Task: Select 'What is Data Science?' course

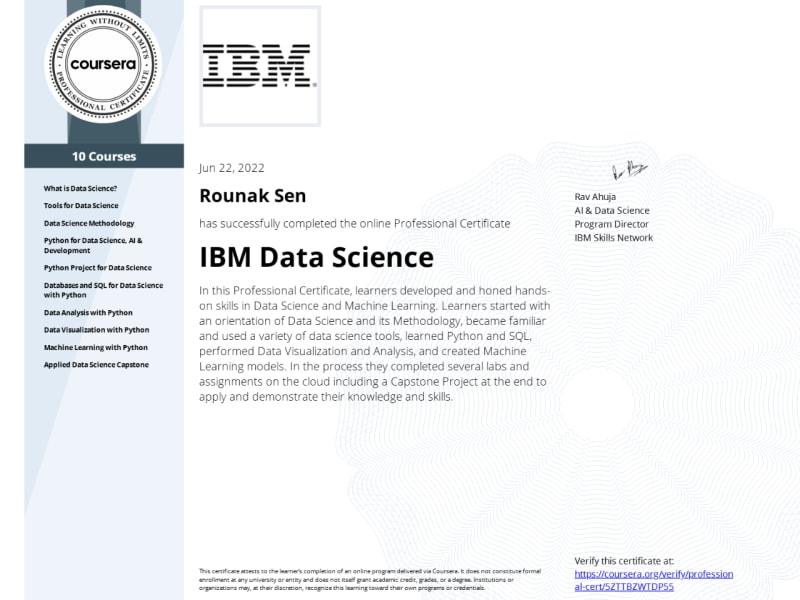Action: tap(80, 188)
